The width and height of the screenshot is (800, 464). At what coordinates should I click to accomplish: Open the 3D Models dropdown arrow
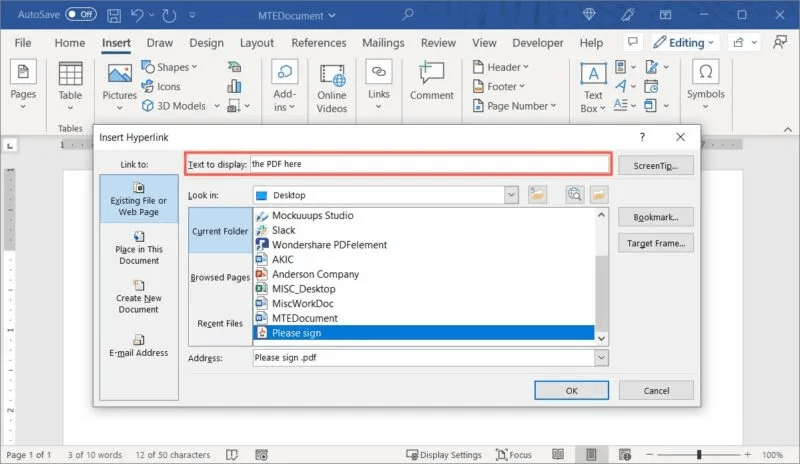(217, 106)
